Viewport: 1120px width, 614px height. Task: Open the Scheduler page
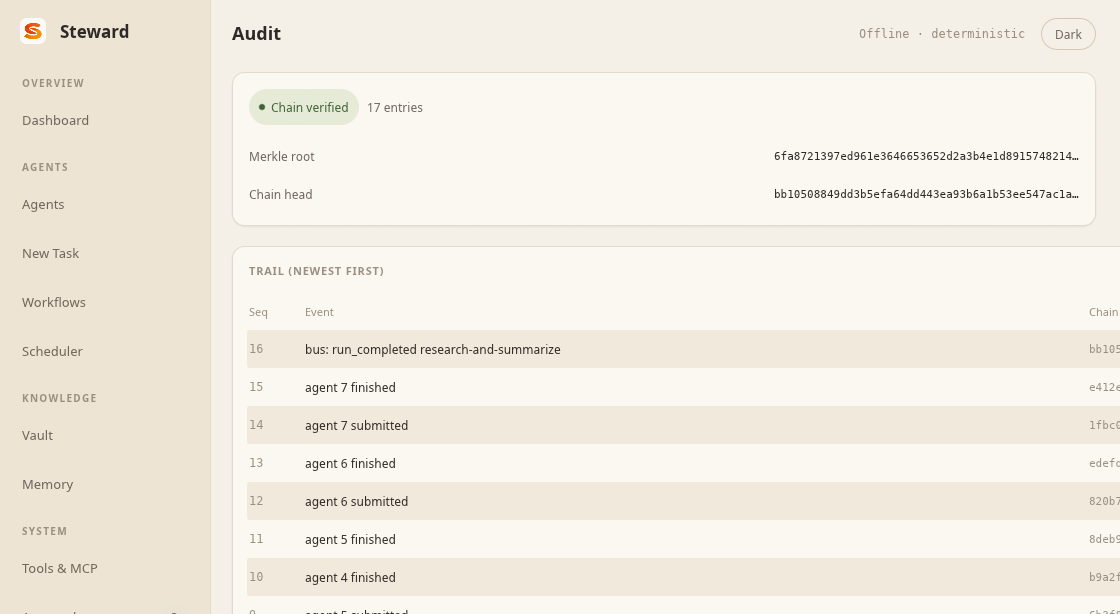pos(52,351)
